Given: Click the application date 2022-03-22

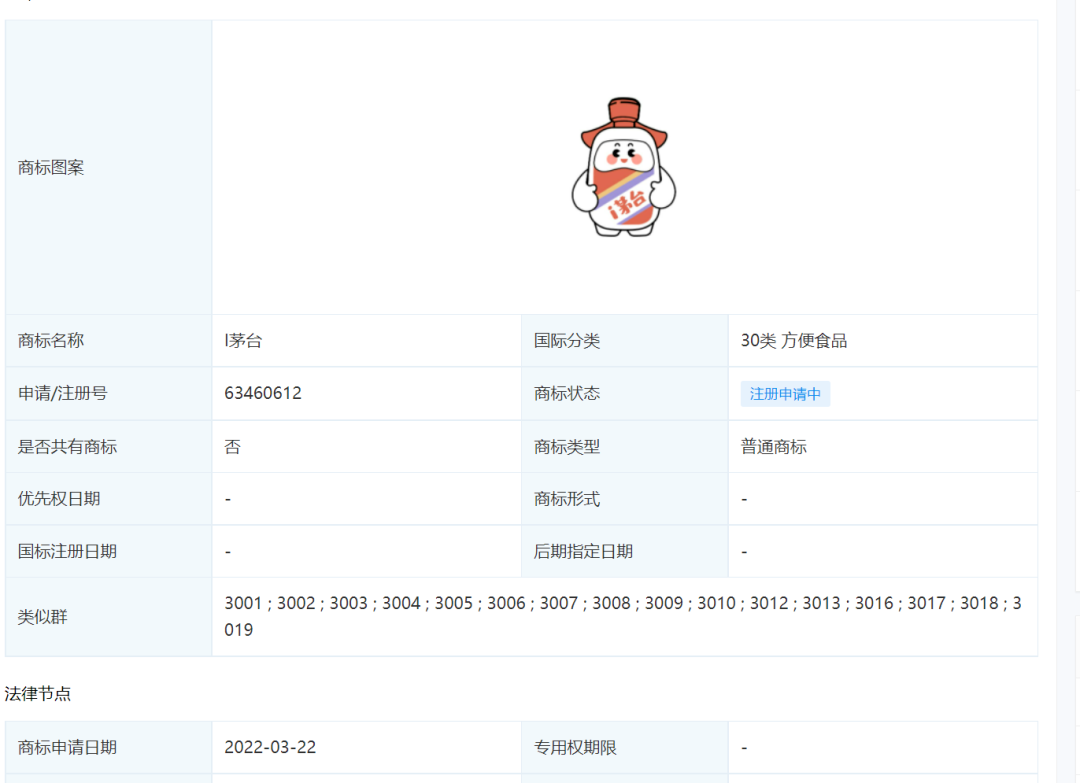Looking at the screenshot, I should (270, 747).
